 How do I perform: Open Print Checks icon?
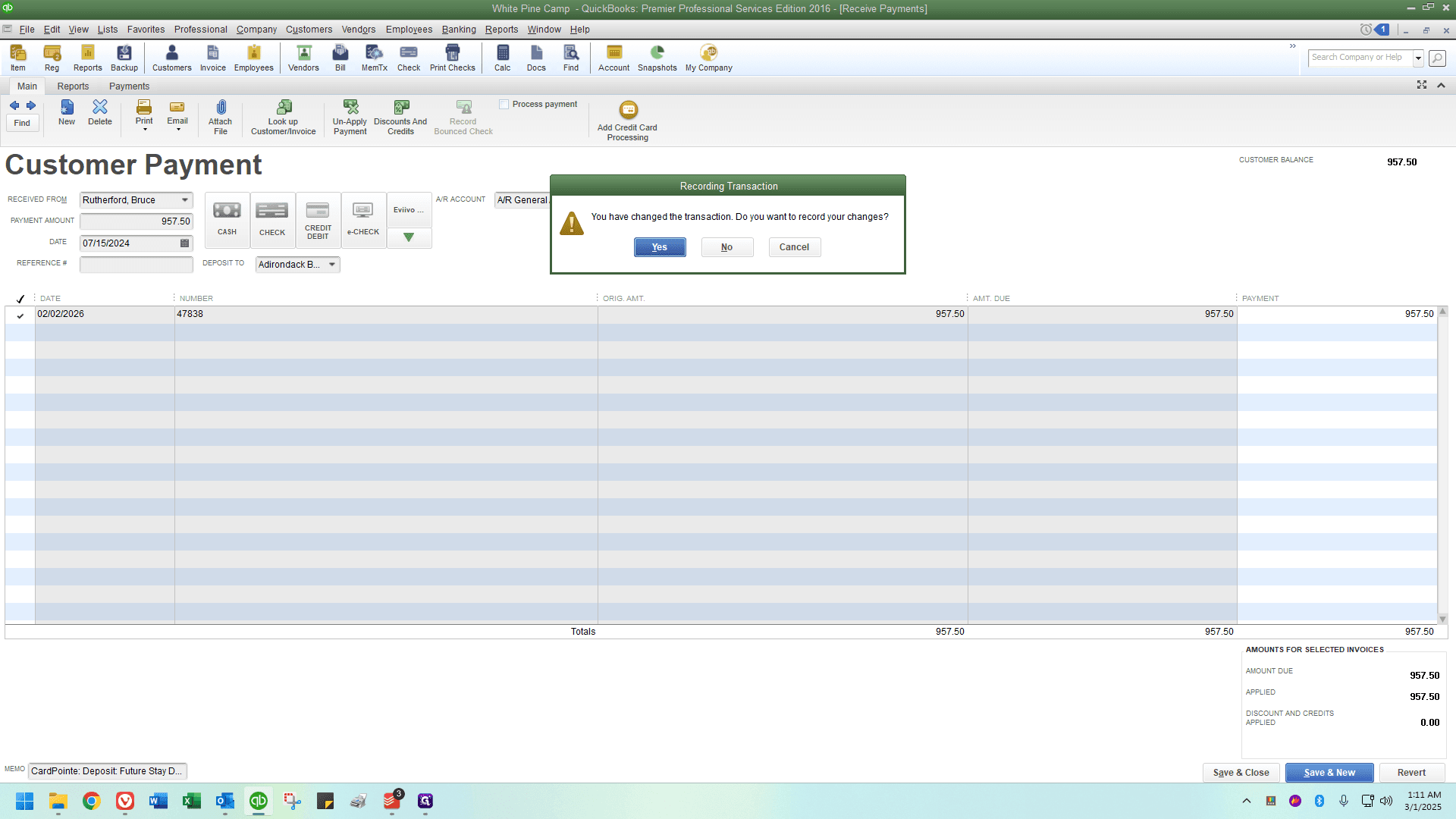pos(453,58)
